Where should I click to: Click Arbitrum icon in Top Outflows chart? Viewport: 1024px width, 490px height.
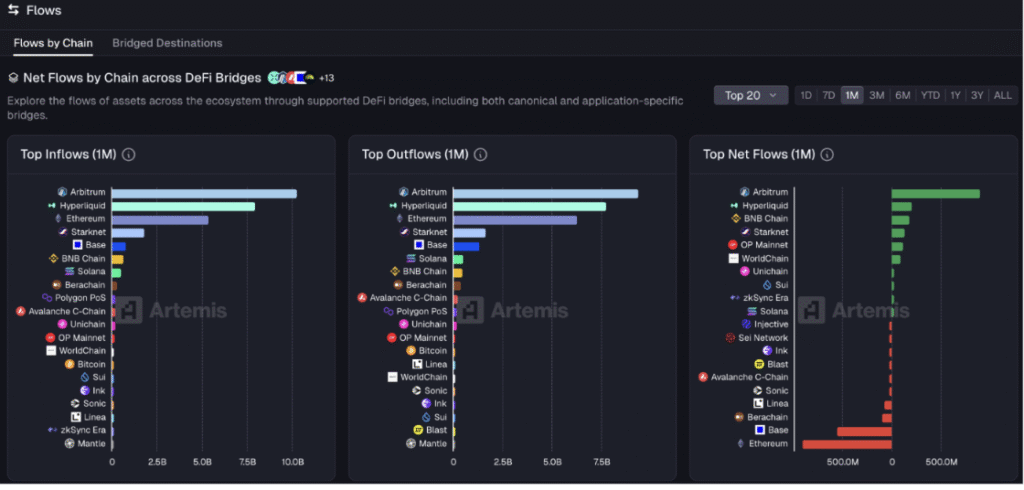(x=404, y=192)
